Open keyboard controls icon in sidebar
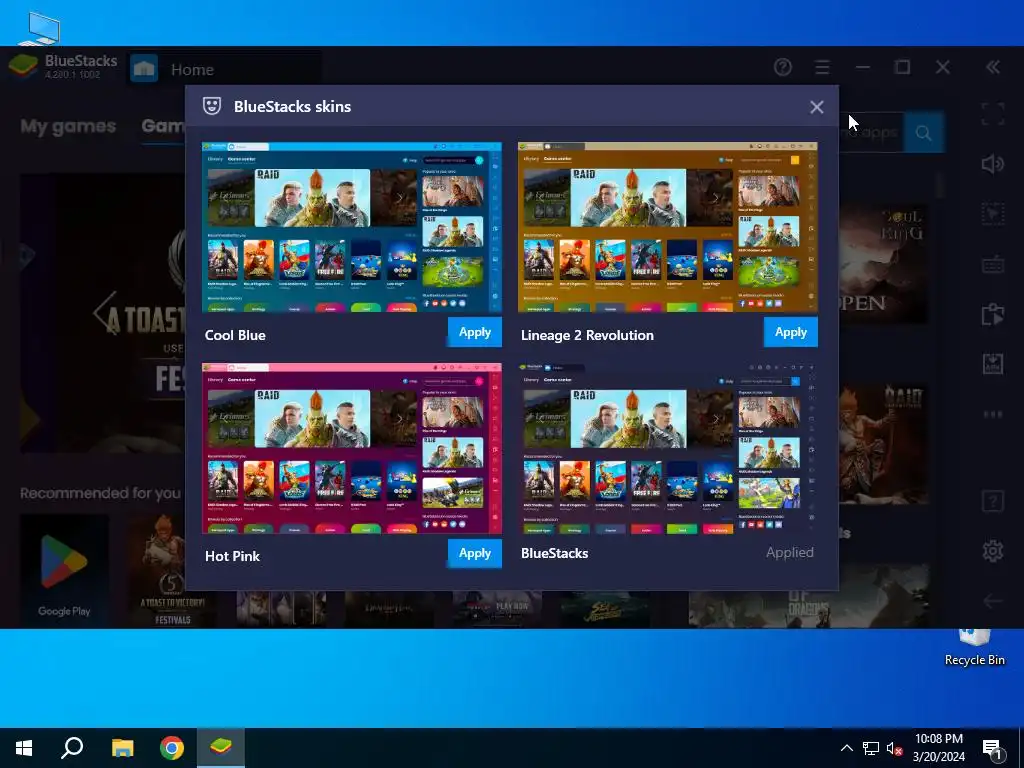 993,264
